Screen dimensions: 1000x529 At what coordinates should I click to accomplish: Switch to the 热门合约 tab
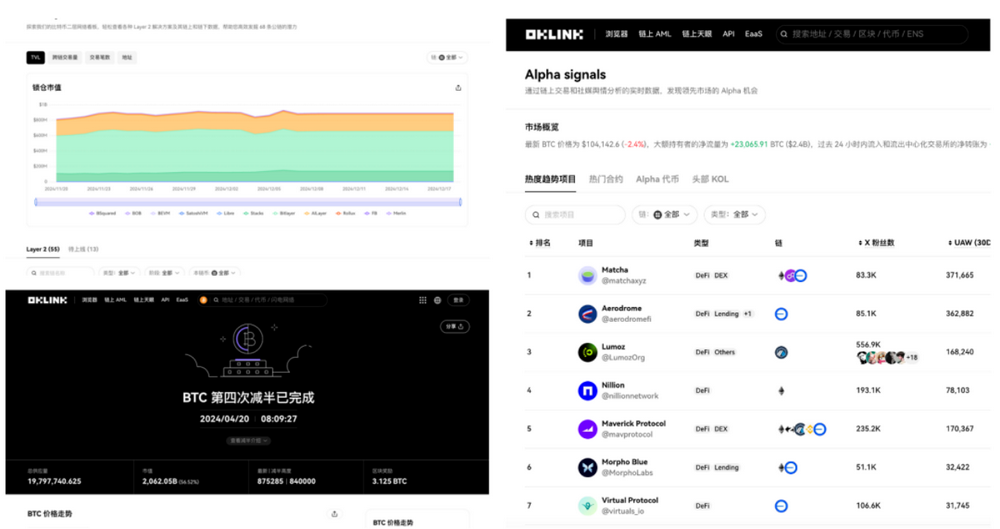pos(606,179)
